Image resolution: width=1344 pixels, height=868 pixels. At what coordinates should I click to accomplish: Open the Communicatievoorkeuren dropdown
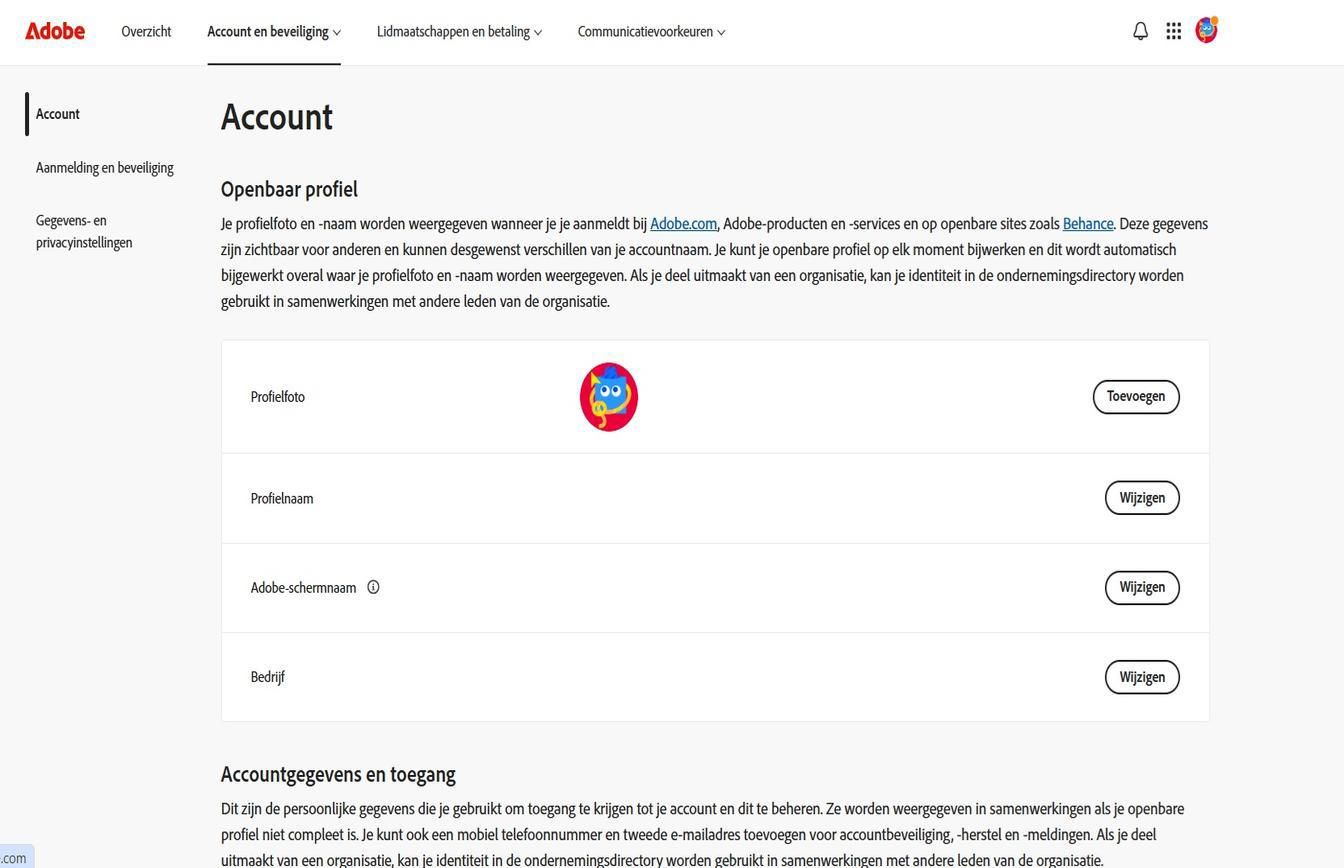(651, 31)
